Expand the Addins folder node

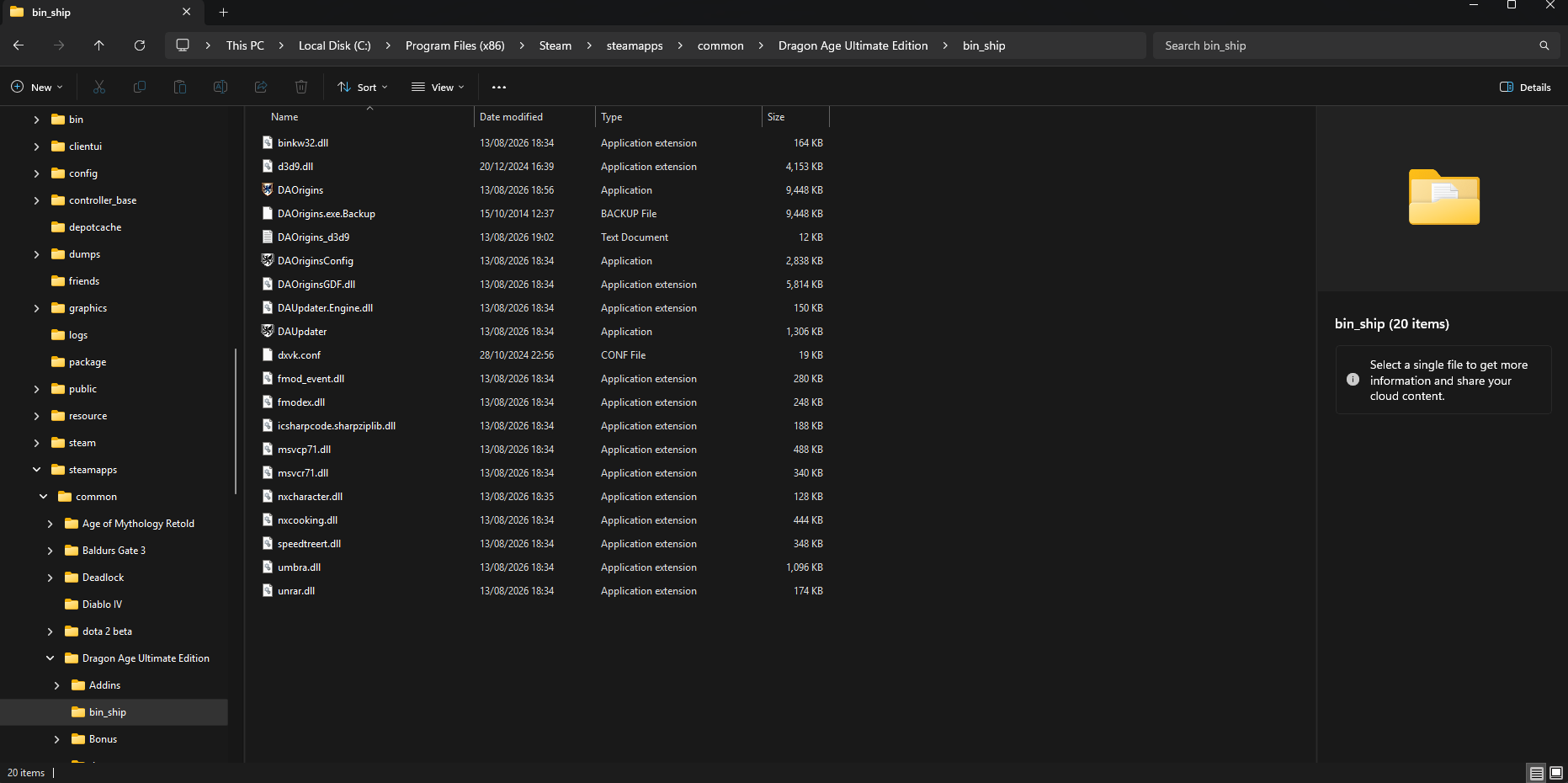56,685
